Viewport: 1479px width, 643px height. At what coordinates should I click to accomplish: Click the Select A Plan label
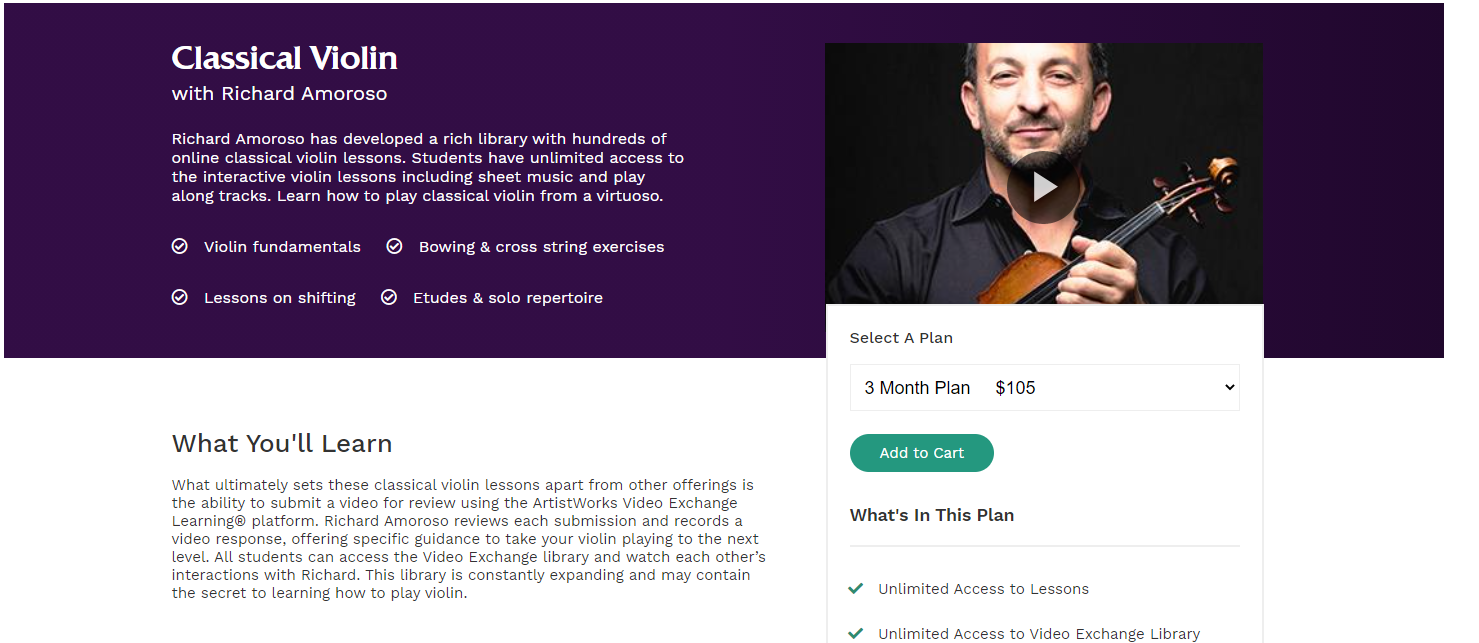pyautogui.click(x=901, y=338)
